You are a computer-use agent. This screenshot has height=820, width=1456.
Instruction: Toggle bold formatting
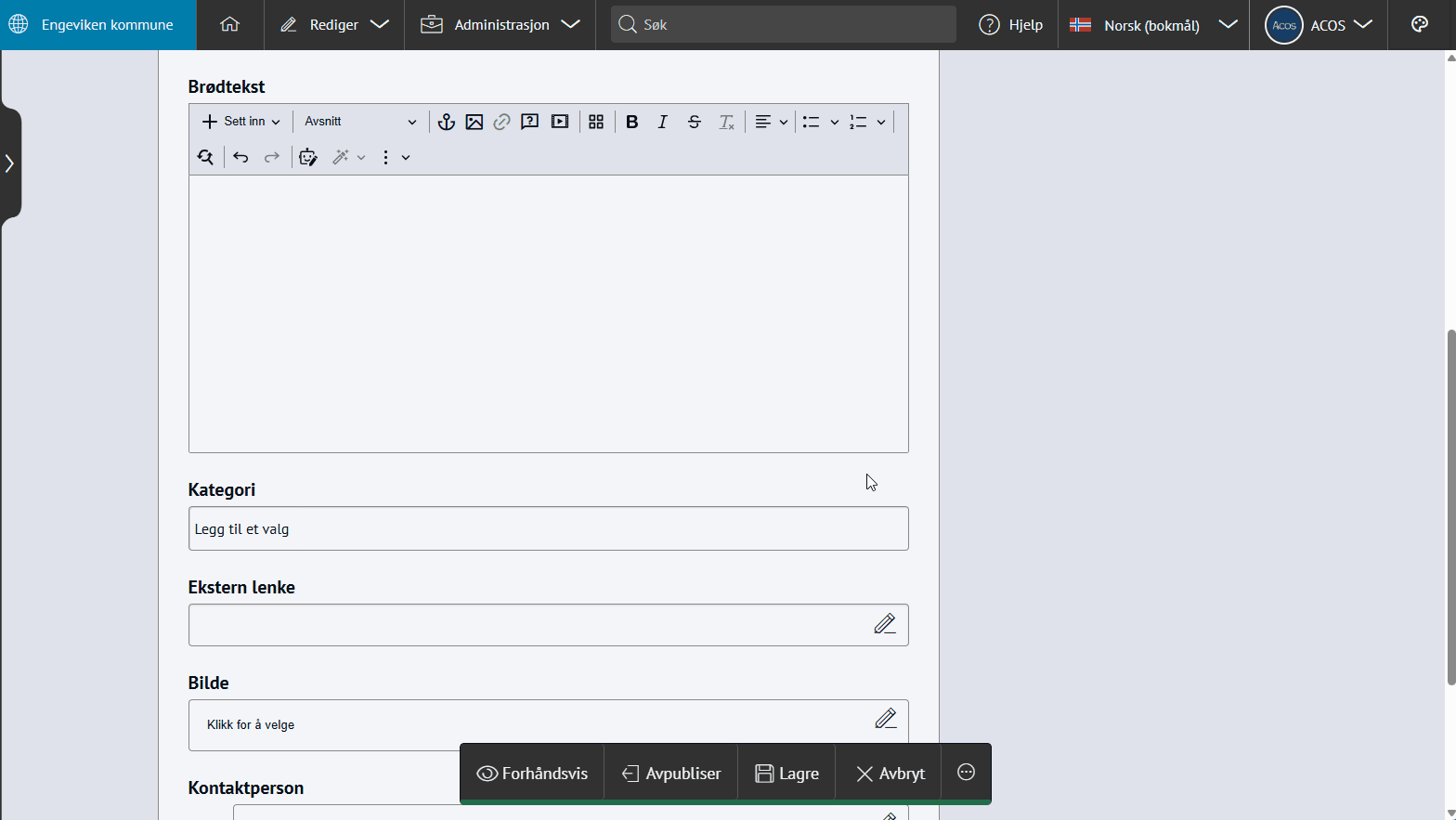[x=632, y=122]
